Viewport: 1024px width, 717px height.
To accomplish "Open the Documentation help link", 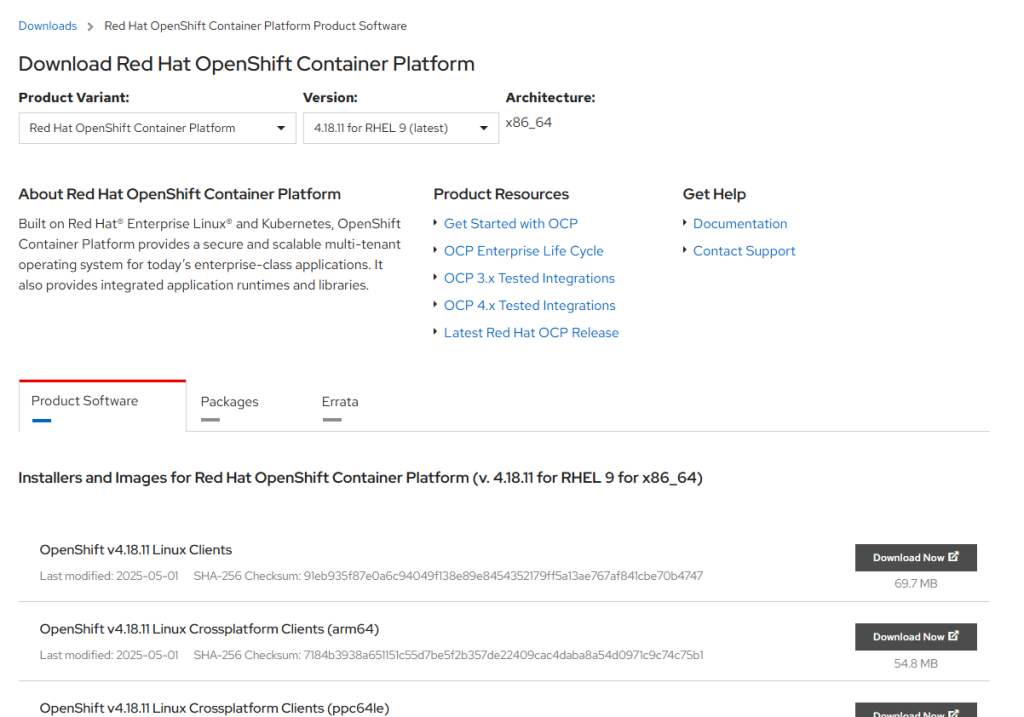I will tap(740, 224).
